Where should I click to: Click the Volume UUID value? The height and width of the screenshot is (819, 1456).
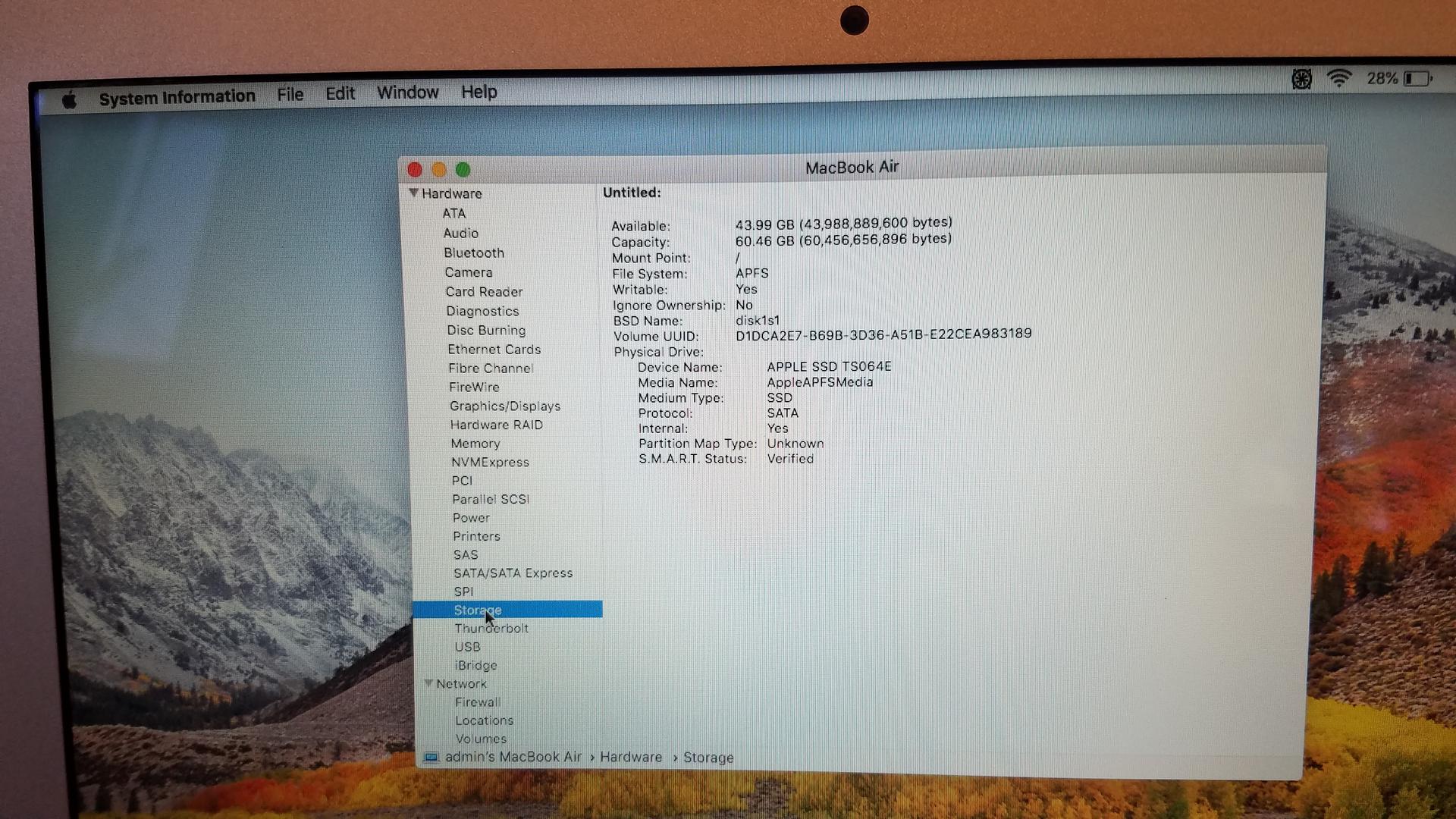coord(883,334)
